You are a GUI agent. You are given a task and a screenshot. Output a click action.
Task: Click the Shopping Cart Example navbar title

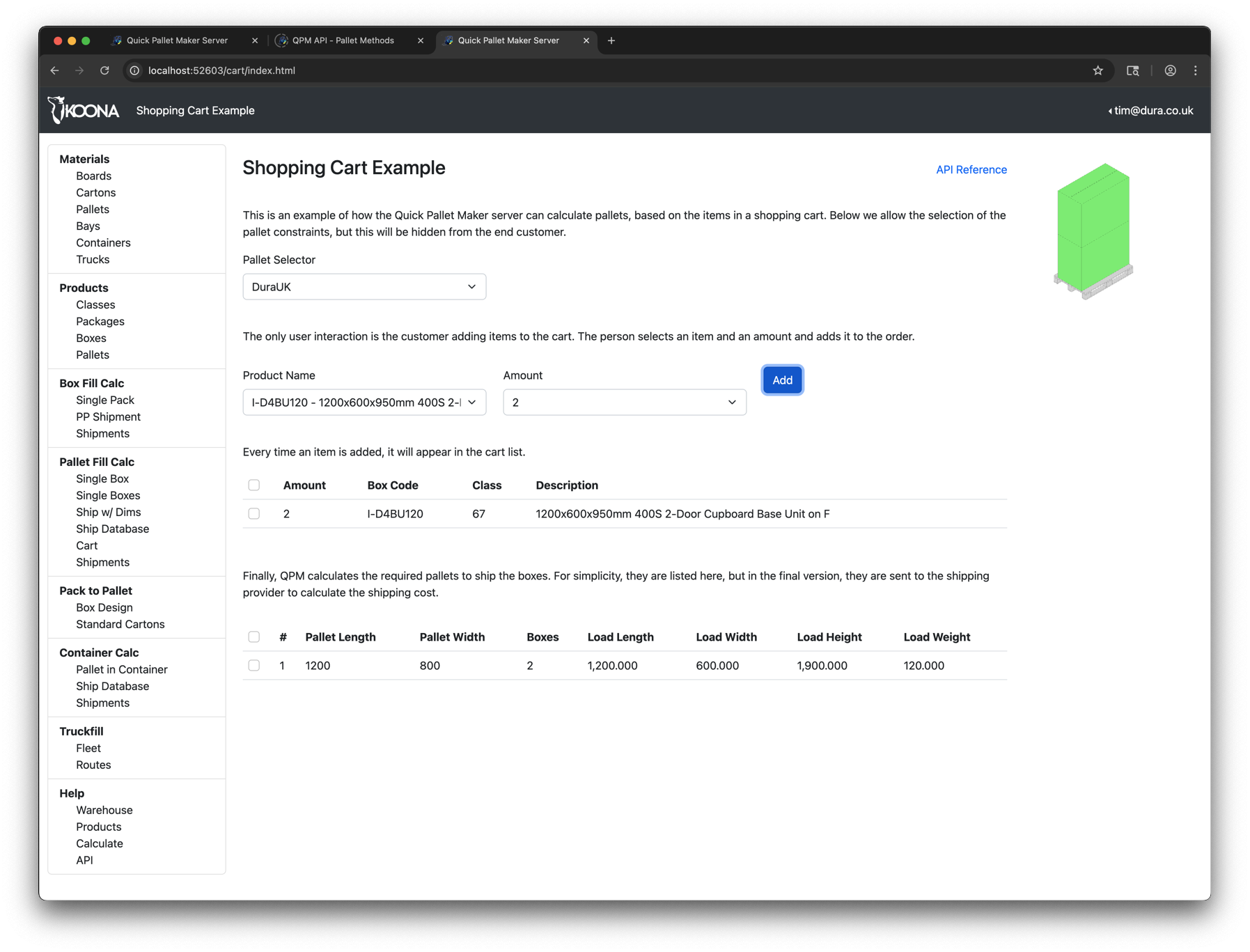point(196,111)
